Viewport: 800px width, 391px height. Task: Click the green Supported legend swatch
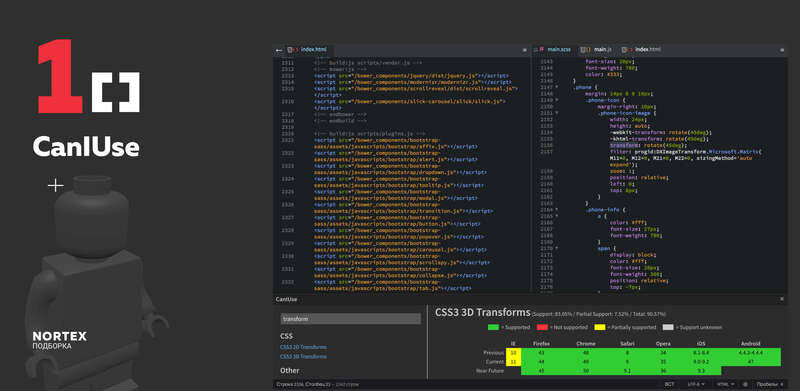493,327
